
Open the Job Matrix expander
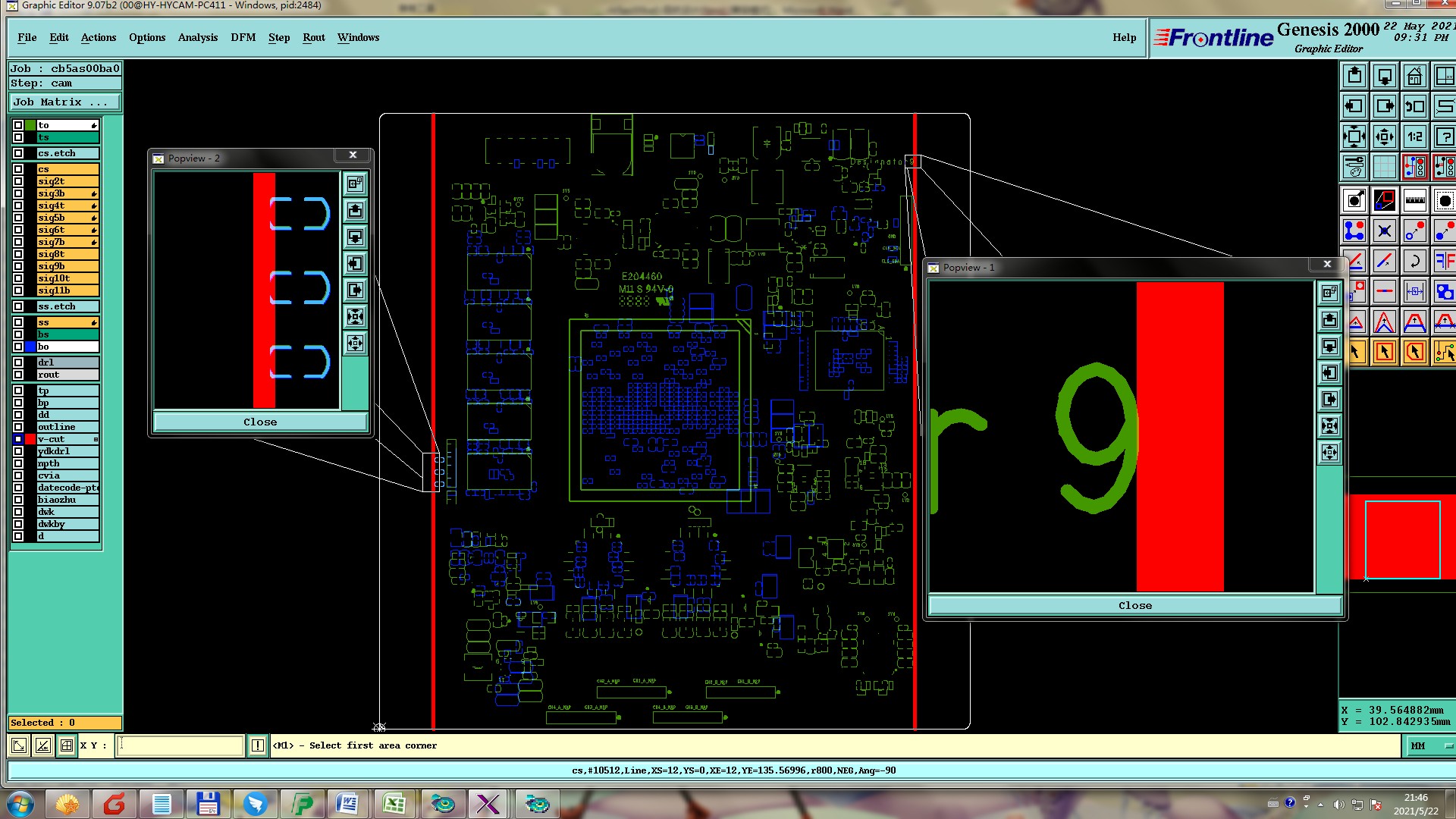64,102
